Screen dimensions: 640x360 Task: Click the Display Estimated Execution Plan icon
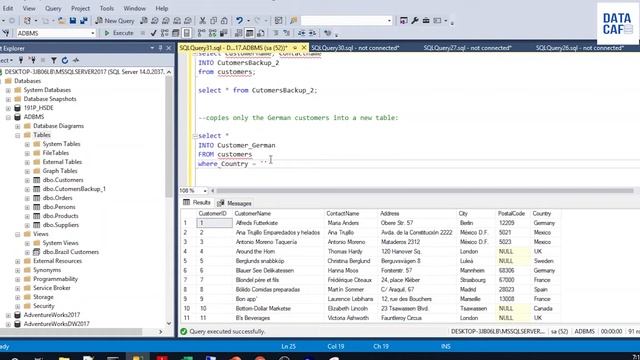pos(164,33)
